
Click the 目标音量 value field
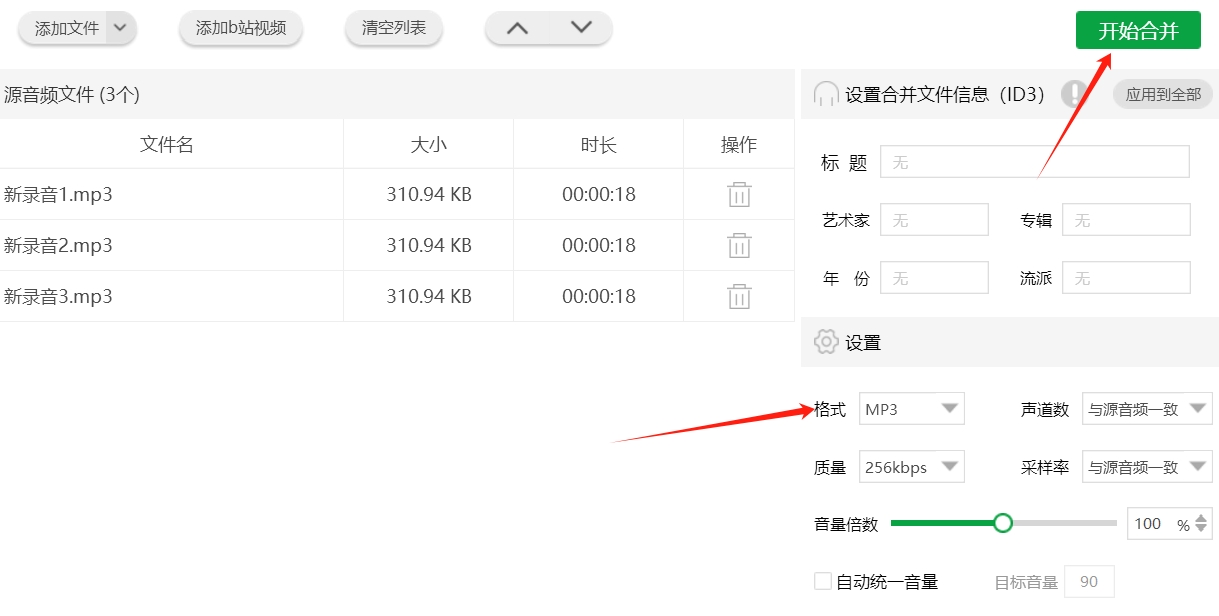(1089, 582)
